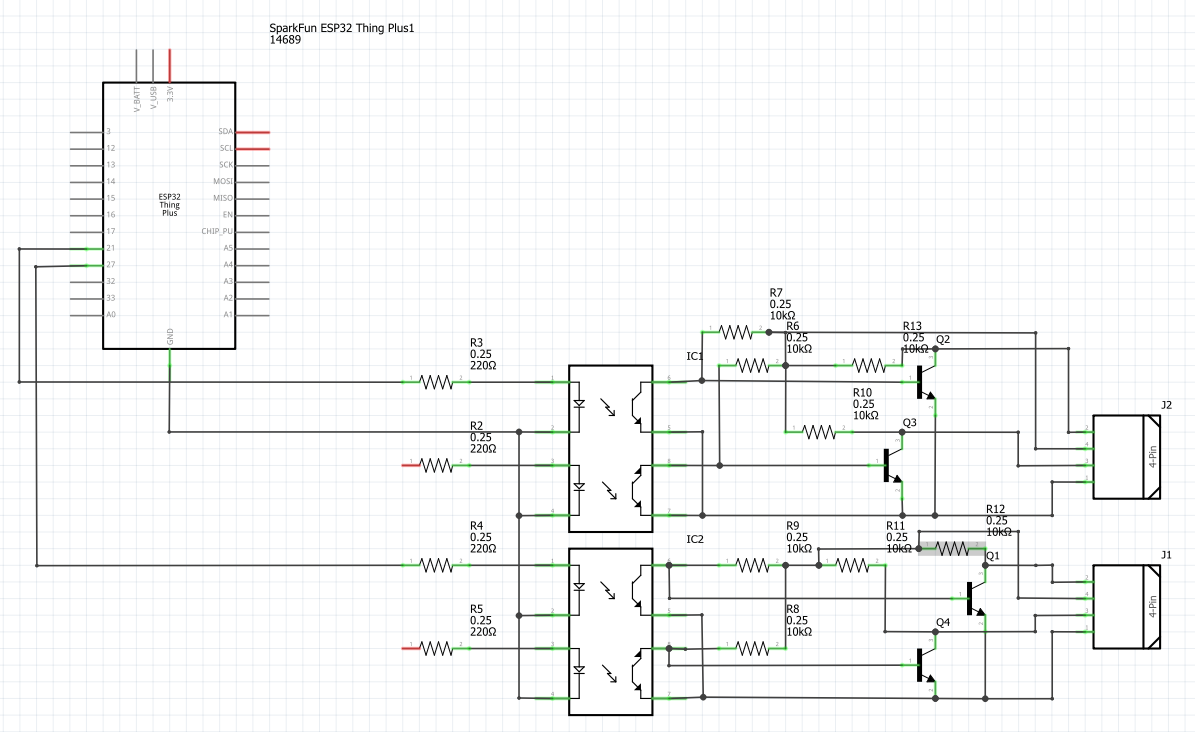Click the SparkFun ESP32 Thing Plus1 label

pos(341,29)
